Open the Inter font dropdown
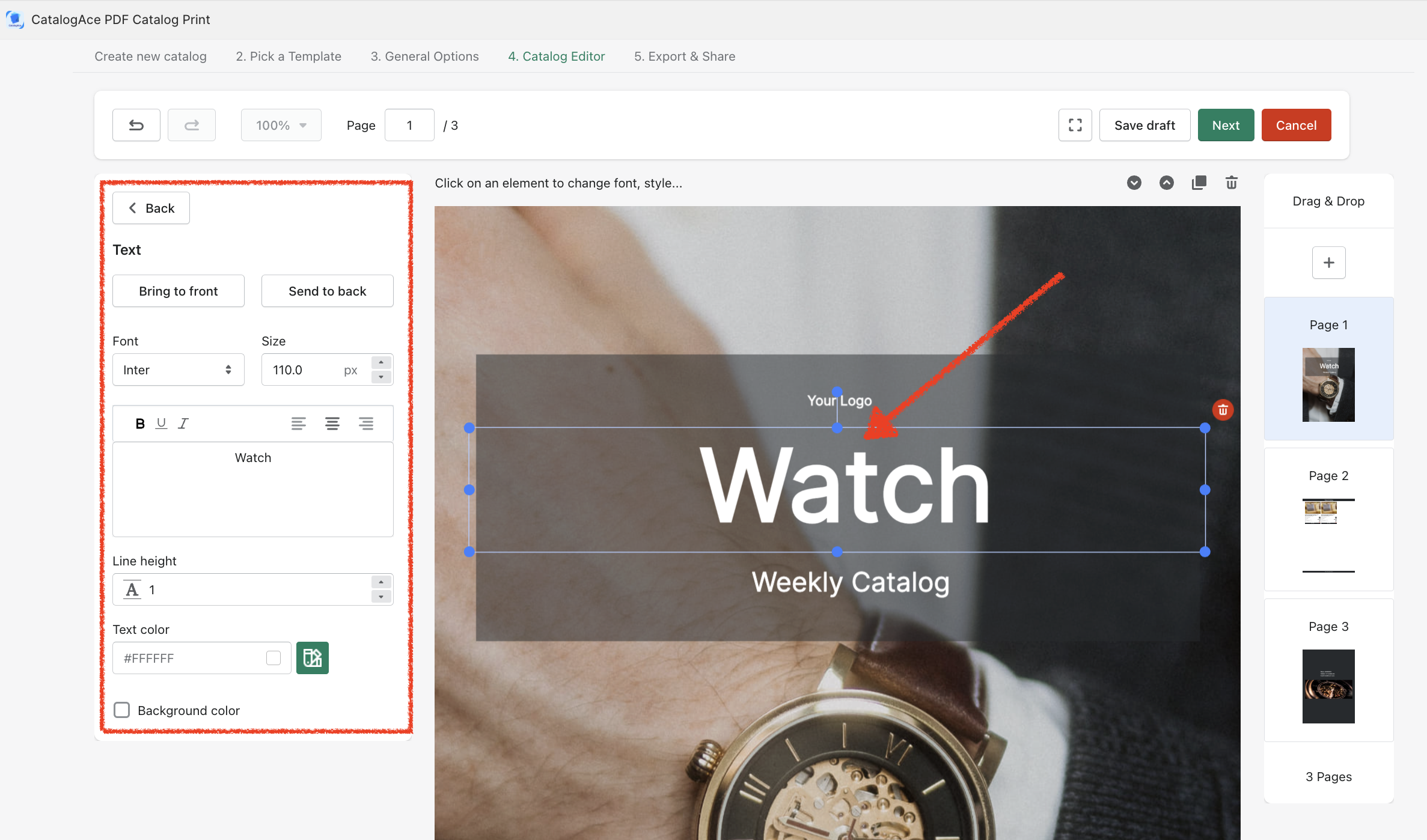 pyautogui.click(x=178, y=370)
